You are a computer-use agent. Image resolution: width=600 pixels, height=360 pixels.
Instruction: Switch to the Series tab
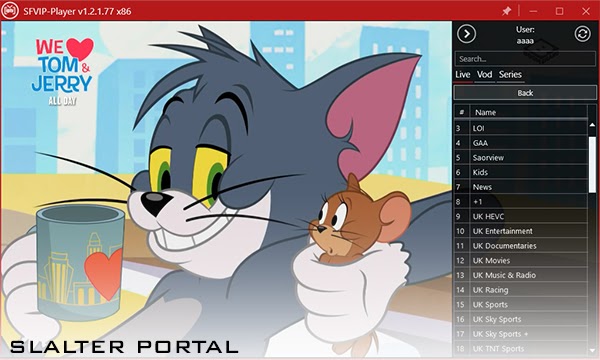(510, 75)
